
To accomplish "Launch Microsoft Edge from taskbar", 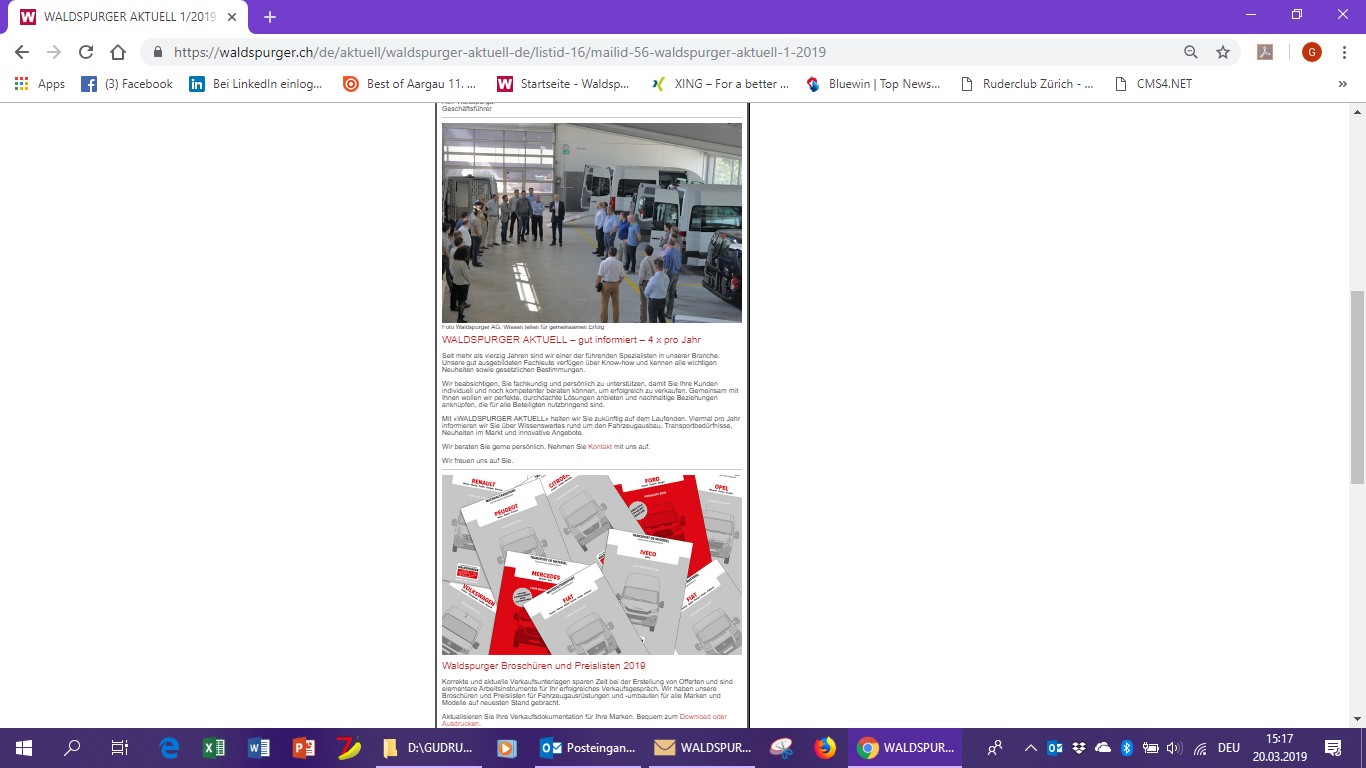I will pyautogui.click(x=168, y=748).
